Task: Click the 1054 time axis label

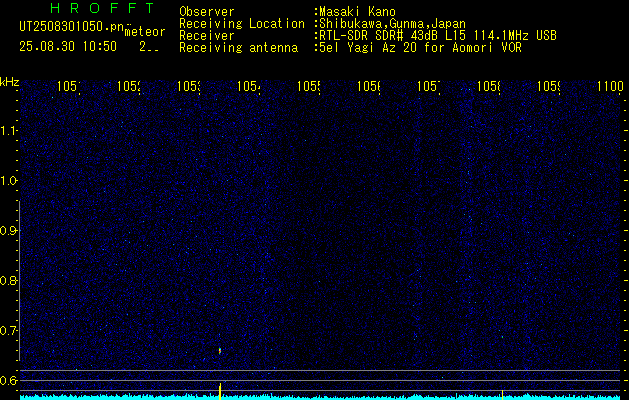Action: [249, 86]
